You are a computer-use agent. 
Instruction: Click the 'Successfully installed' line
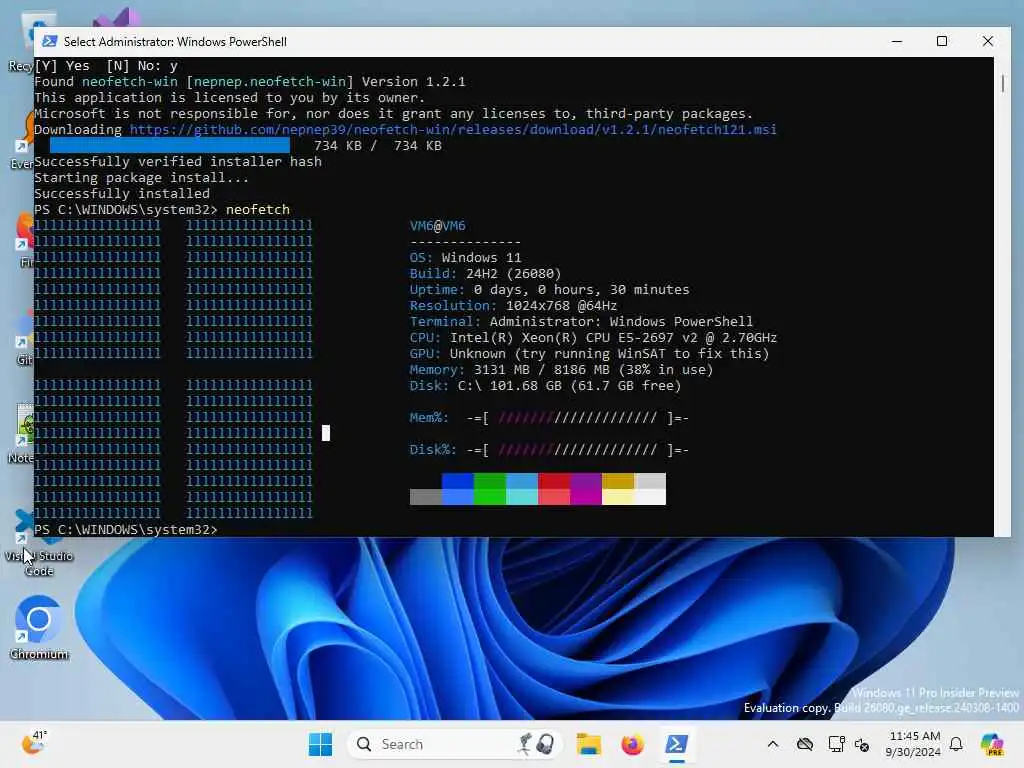tap(122, 193)
